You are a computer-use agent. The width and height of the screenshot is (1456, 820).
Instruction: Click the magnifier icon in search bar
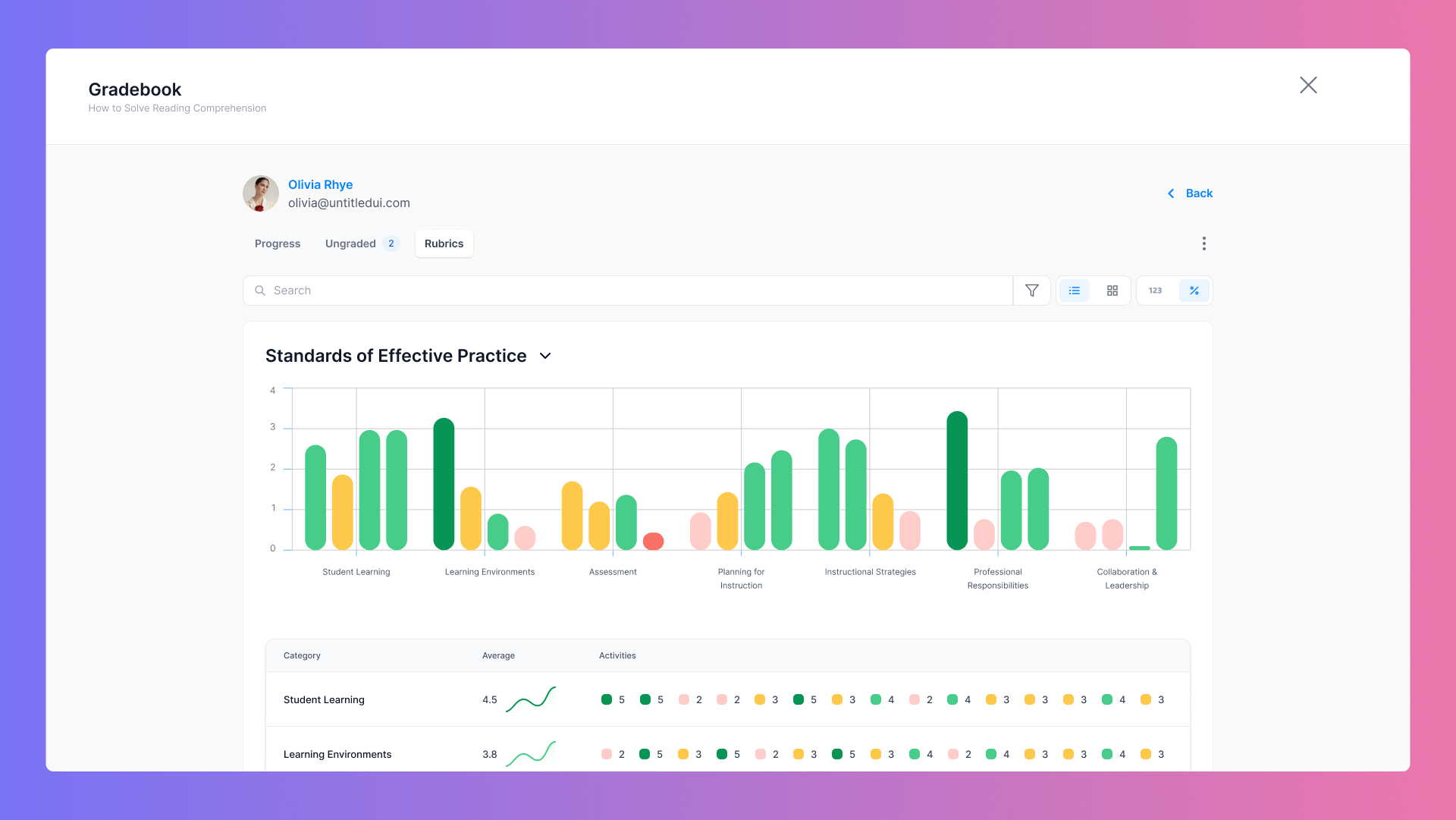click(260, 291)
